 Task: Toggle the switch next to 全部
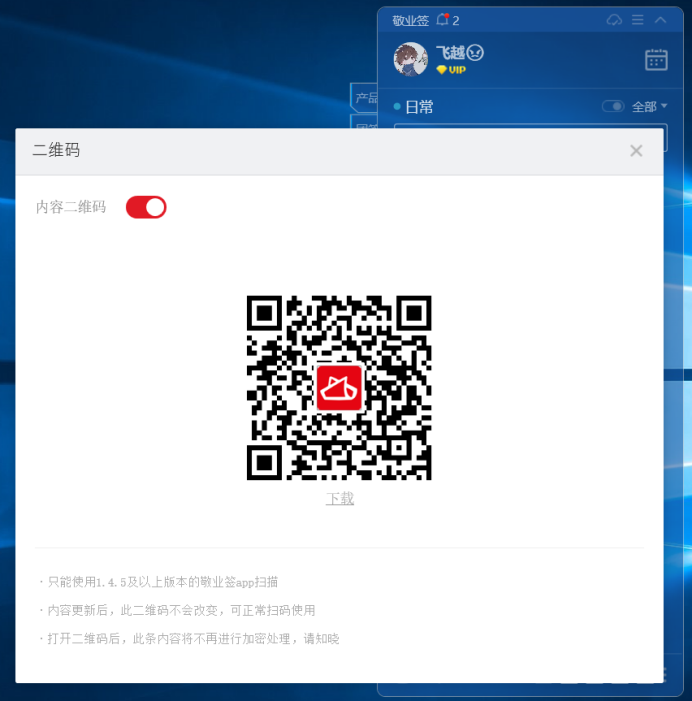pos(613,106)
